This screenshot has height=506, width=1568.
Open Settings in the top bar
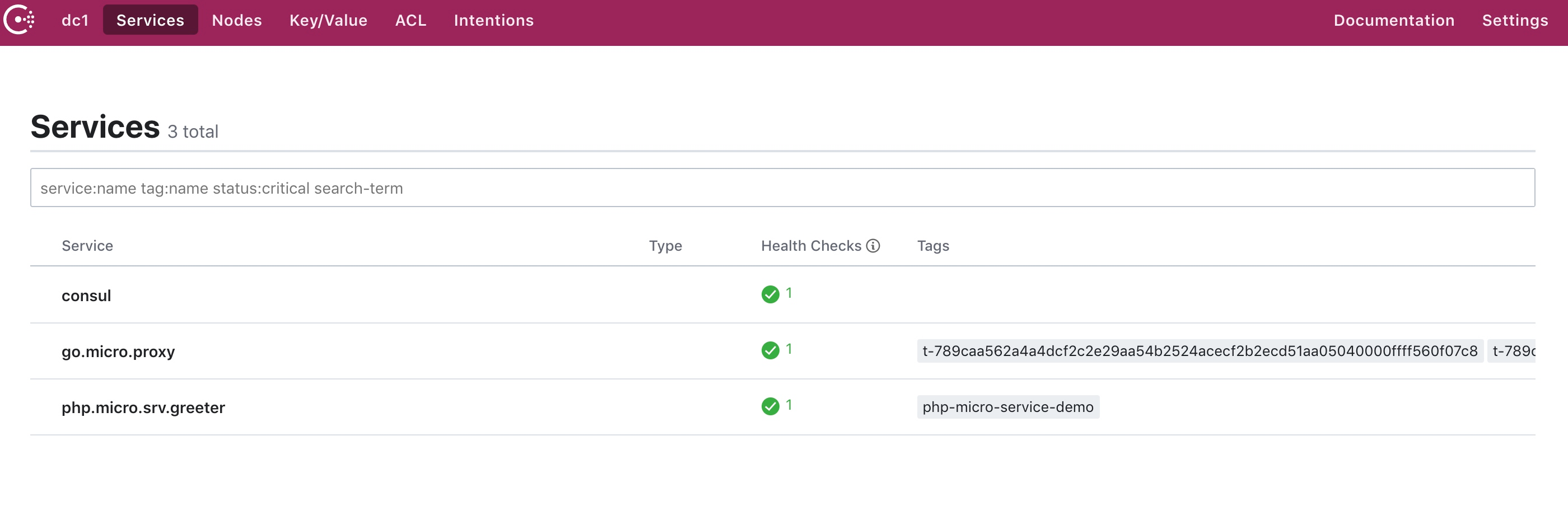(1514, 20)
